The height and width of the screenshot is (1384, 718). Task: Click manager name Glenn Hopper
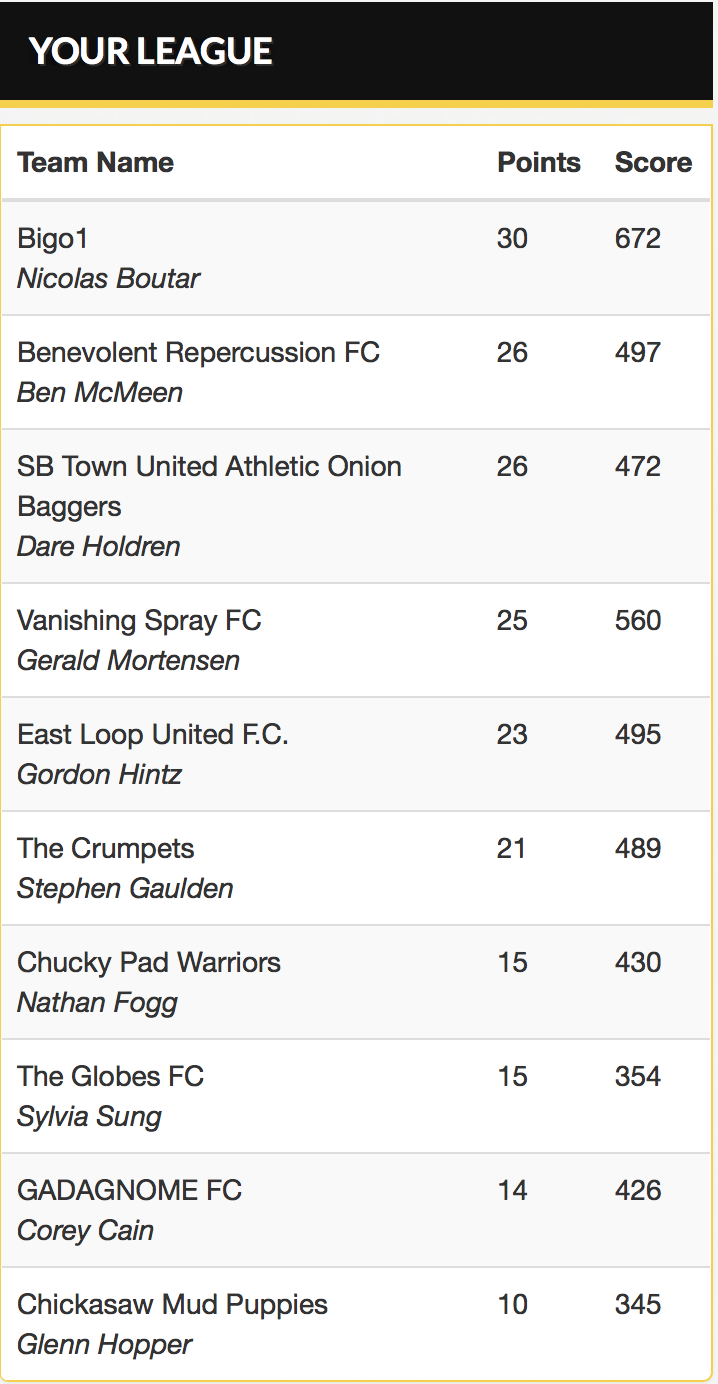coord(104,1344)
